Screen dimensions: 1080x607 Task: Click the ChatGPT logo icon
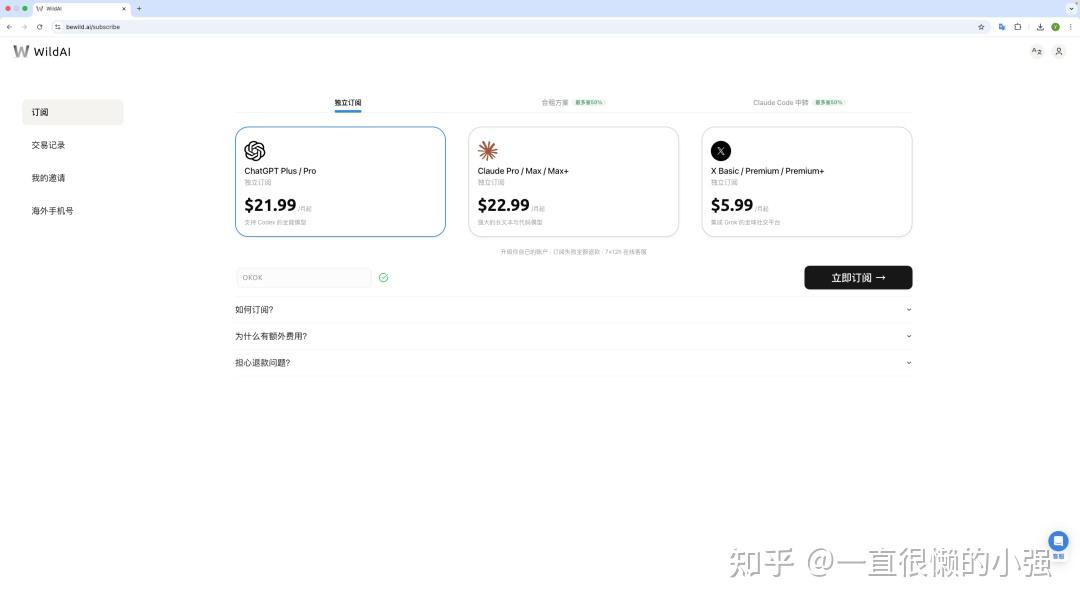tap(254, 151)
